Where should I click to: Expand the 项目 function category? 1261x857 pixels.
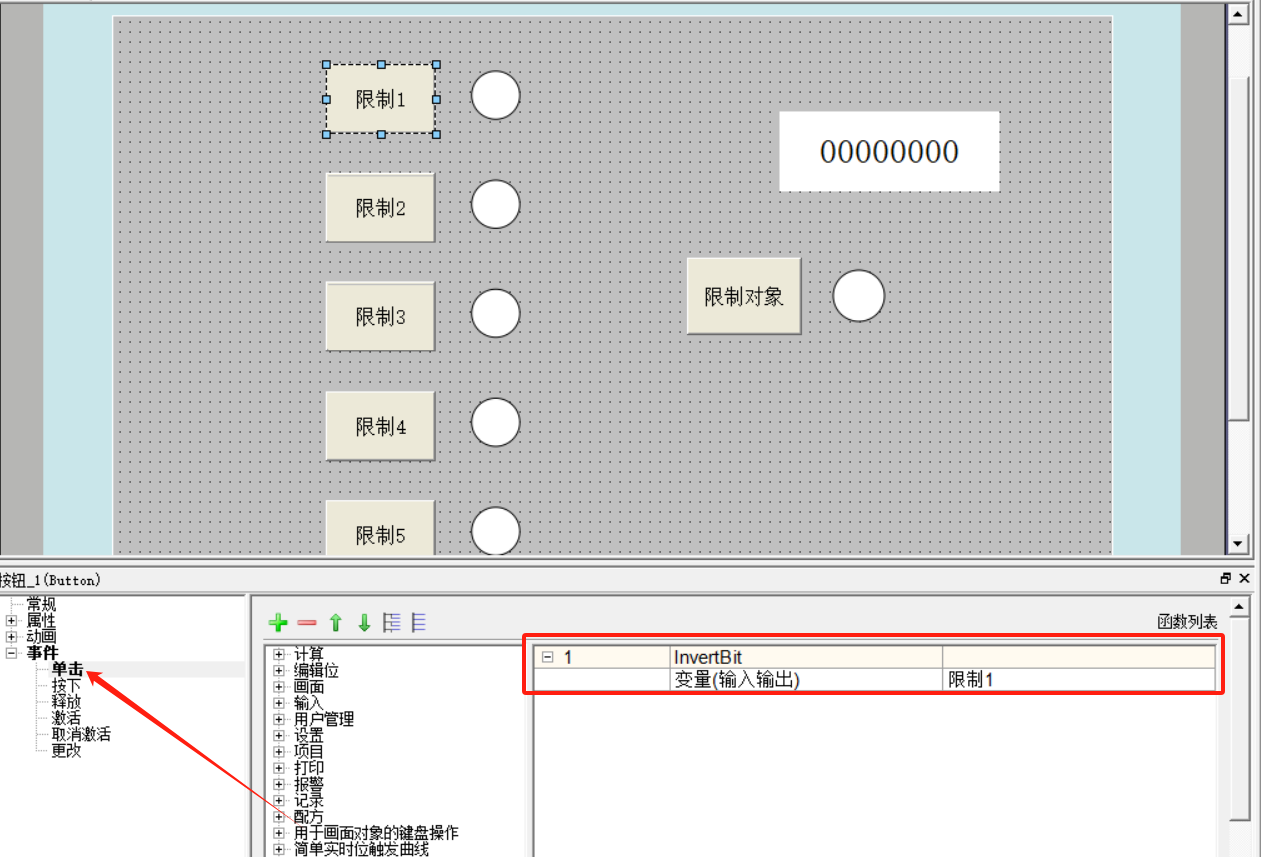point(280,751)
